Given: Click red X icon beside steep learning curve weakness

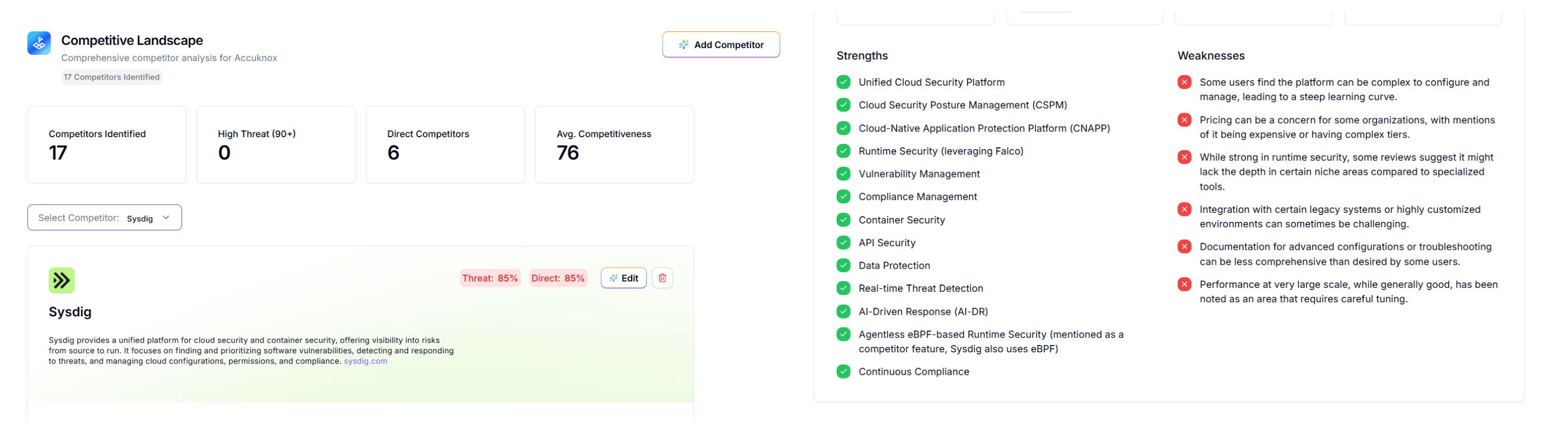Looking at the screenshot, I should pyautogui.click(x=1184, y=82).
